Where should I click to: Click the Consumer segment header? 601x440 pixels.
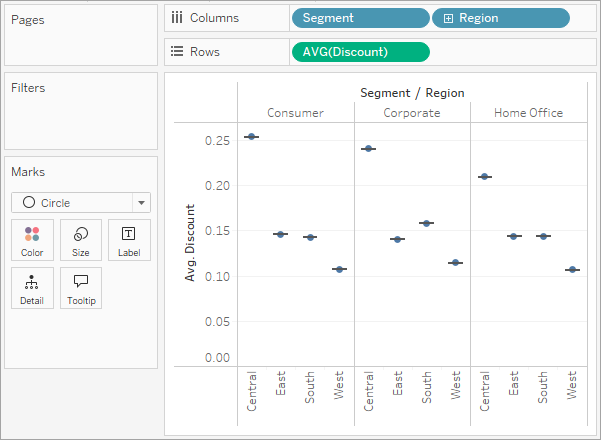tap(296, 113)
